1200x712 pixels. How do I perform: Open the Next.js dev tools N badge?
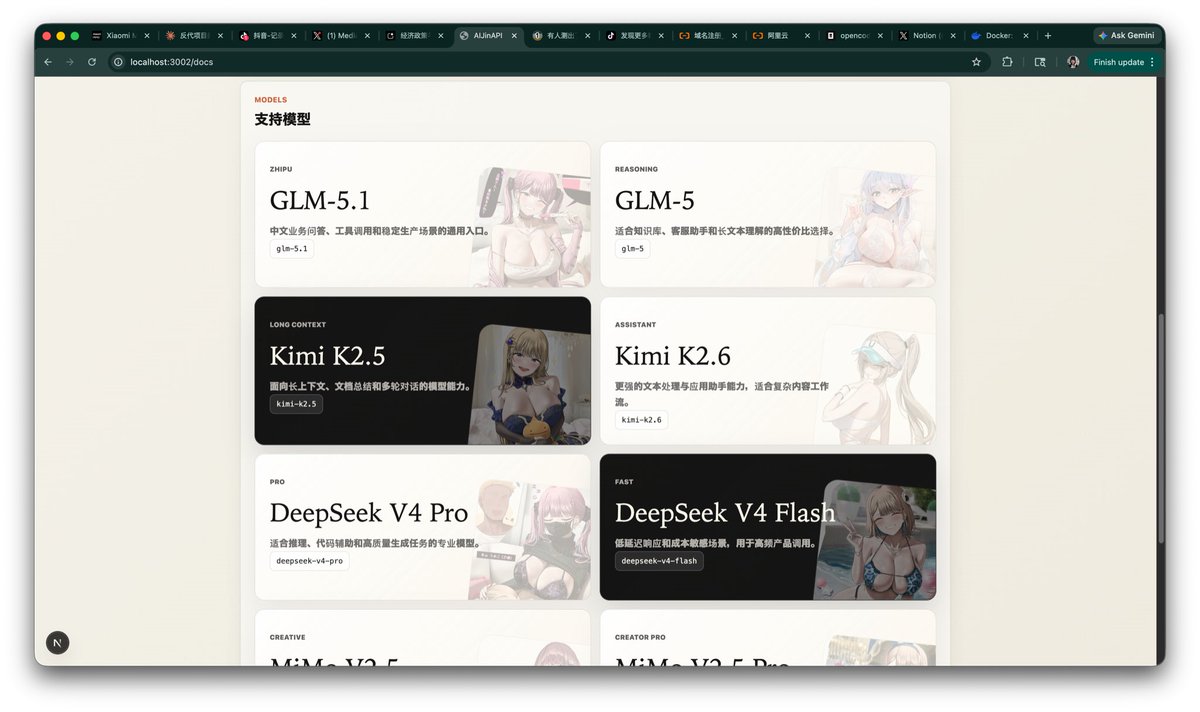[x=57, y=643]
